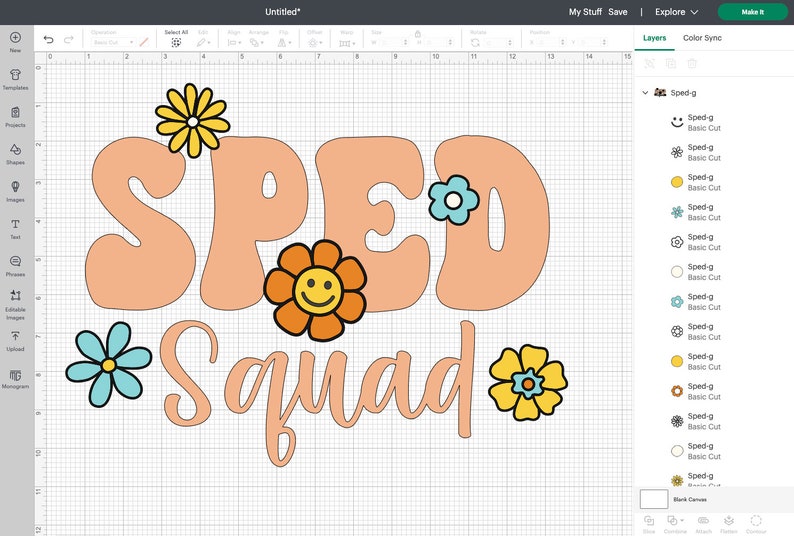Select the orange flower ring layer

pos(677,391)
